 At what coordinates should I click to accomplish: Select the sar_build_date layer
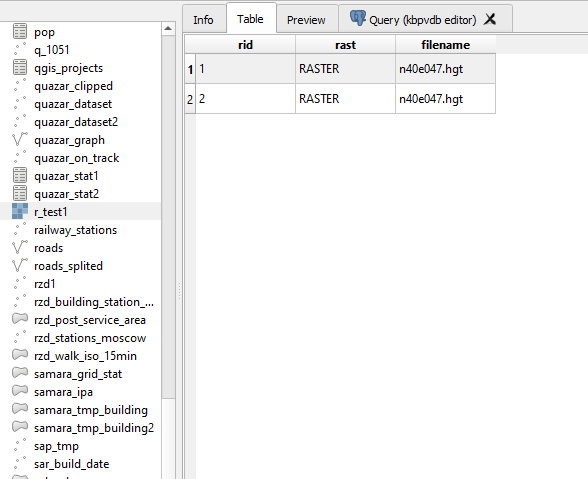[71, 464]
